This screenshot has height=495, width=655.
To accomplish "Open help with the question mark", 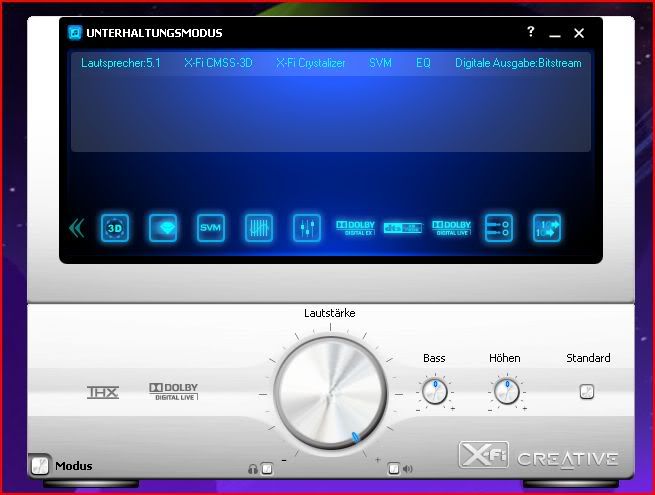I will (531, 31).
